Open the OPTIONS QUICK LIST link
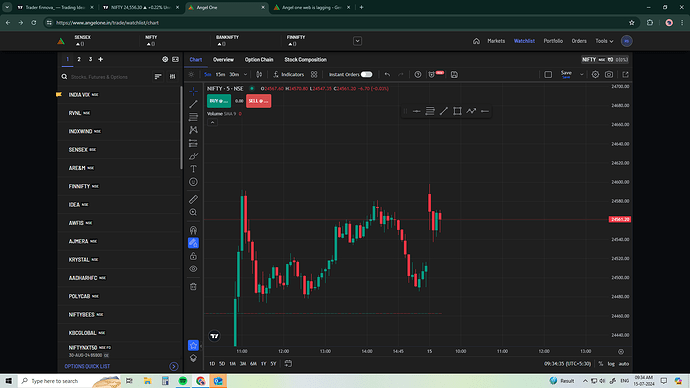The image size is (690, 388). [x=87, y=366]
